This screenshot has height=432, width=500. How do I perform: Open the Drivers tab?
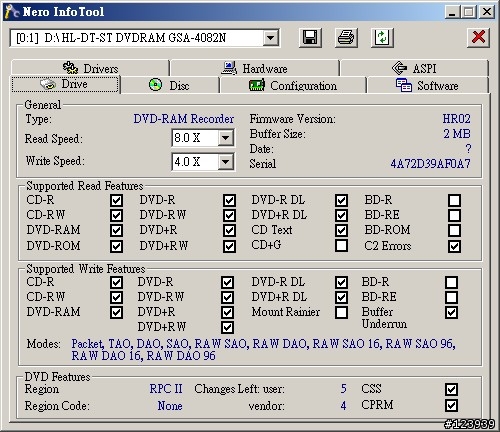coord(90,68)
